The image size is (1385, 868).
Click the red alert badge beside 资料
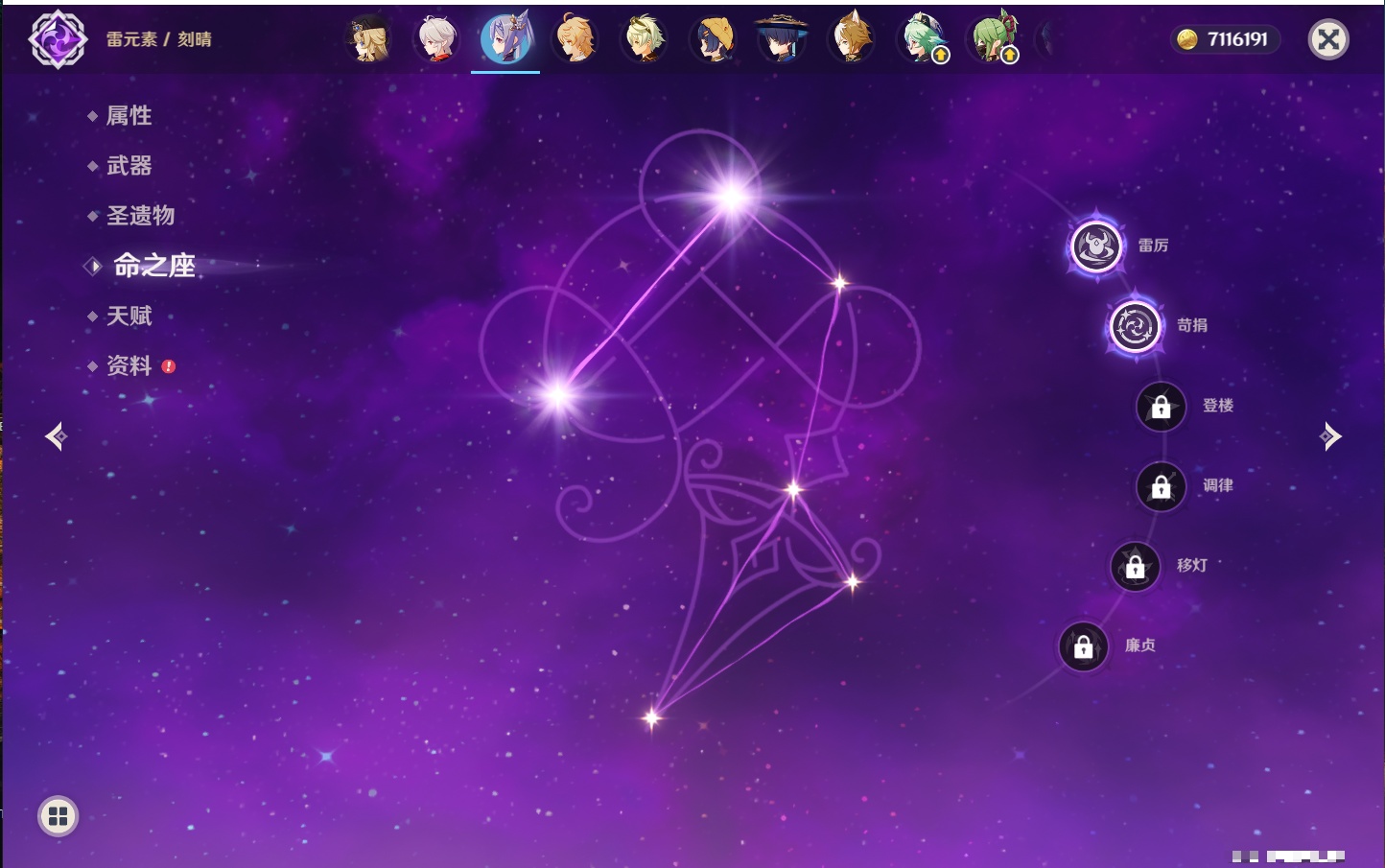pos(169,366)
